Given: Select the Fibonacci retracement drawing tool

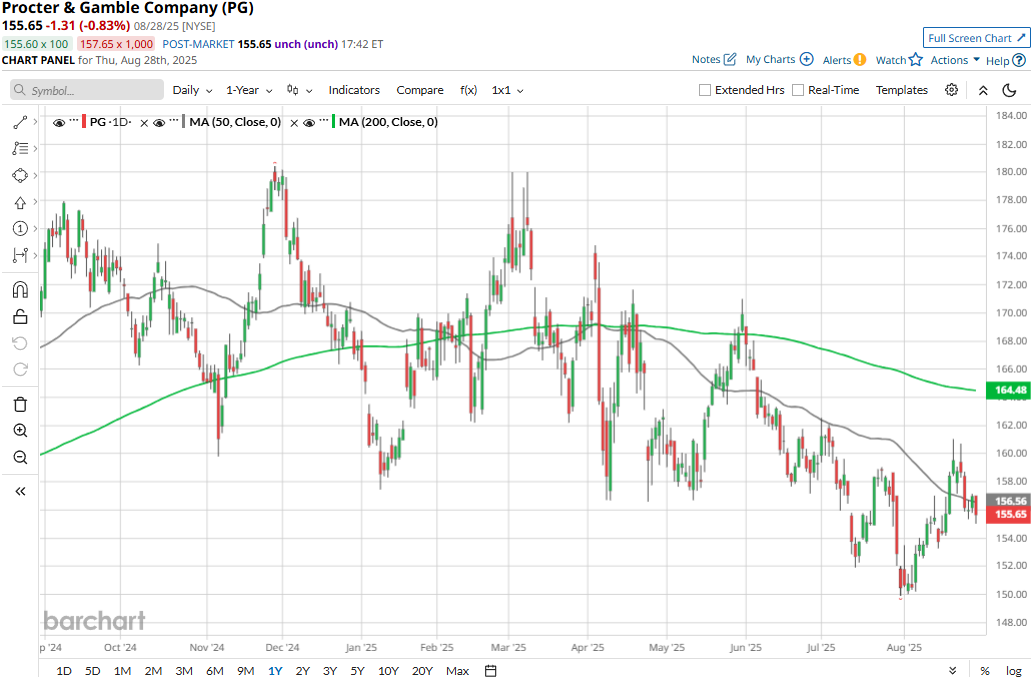Looking at the screenshot, I should (20, 149).
